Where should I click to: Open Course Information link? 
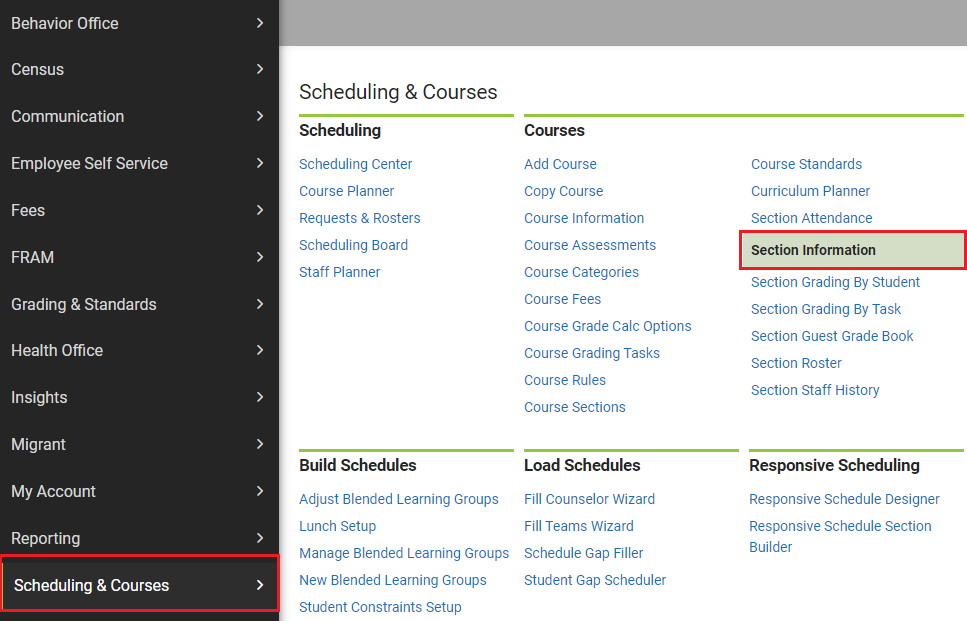click(584, 218)
